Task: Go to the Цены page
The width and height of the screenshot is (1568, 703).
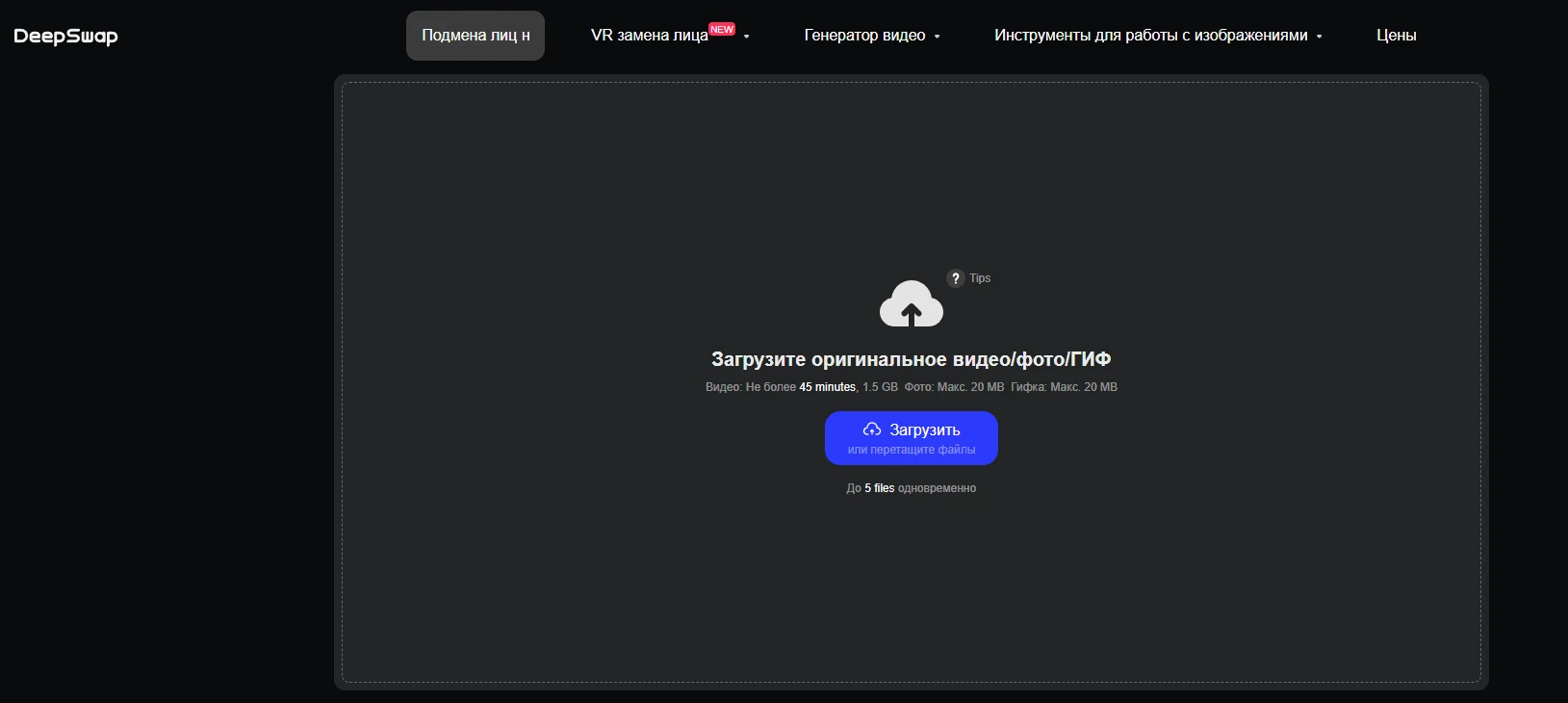Action: click(1396, 36)
